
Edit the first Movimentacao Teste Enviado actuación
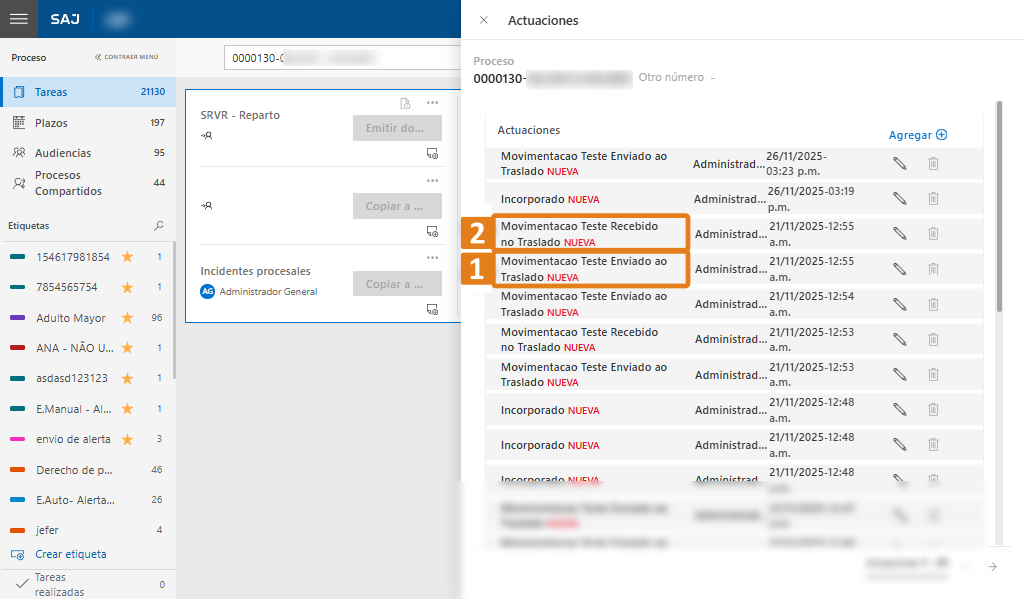pos(899,164)
